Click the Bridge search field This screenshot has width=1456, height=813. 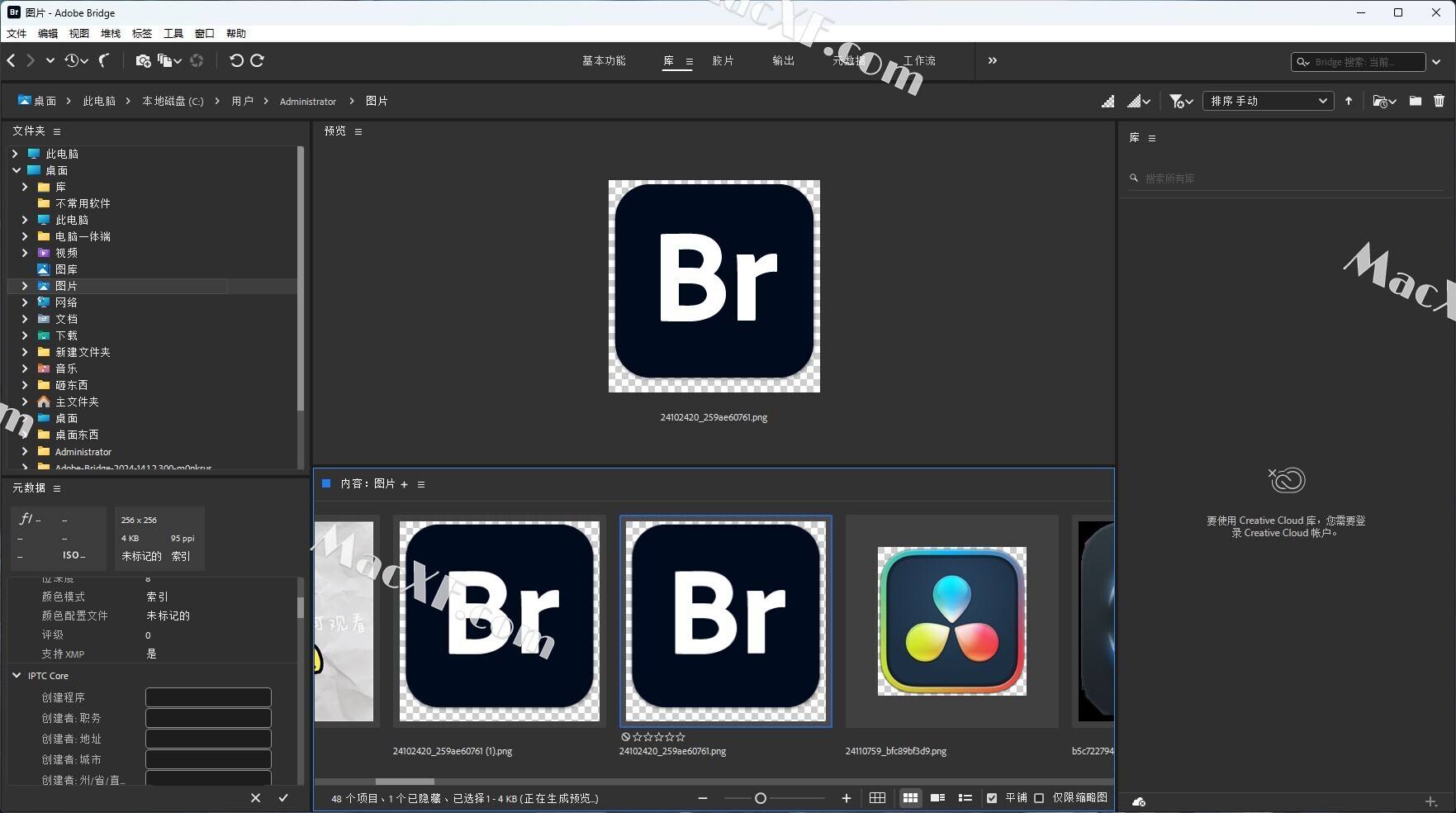pyautogui.click(x=1359, y=62)
